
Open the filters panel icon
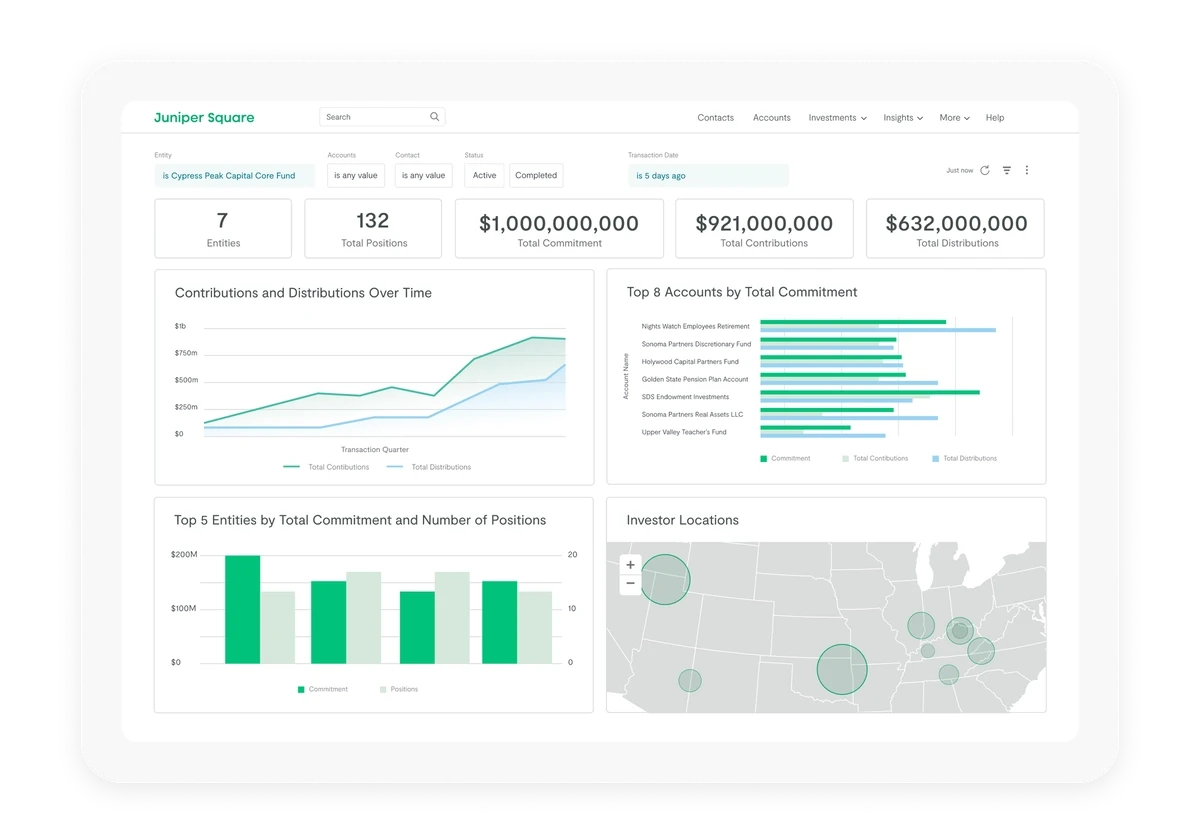pyautogui.click(x=1007, y=170)
